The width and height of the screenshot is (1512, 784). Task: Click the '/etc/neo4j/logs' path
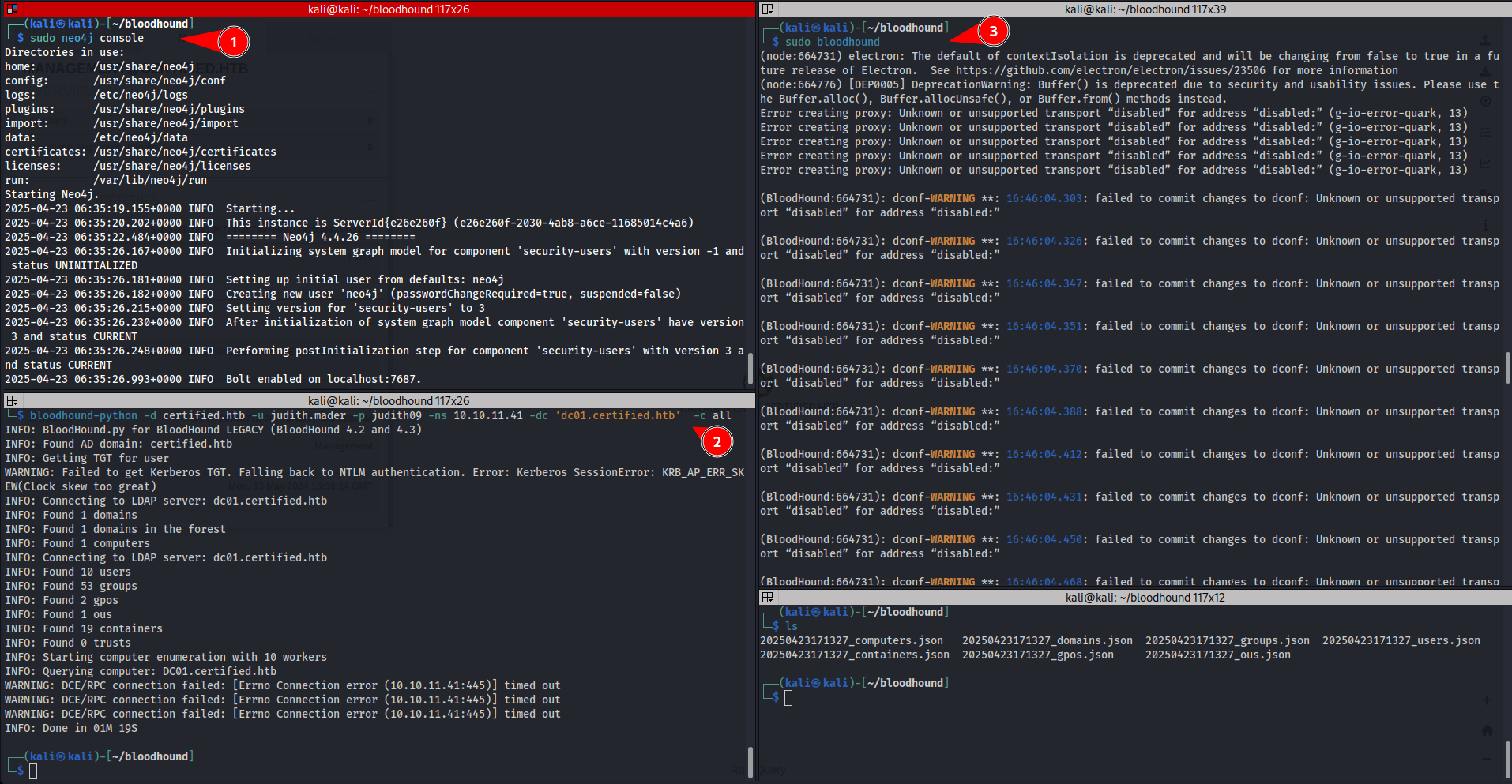click(x=141, y=95)
